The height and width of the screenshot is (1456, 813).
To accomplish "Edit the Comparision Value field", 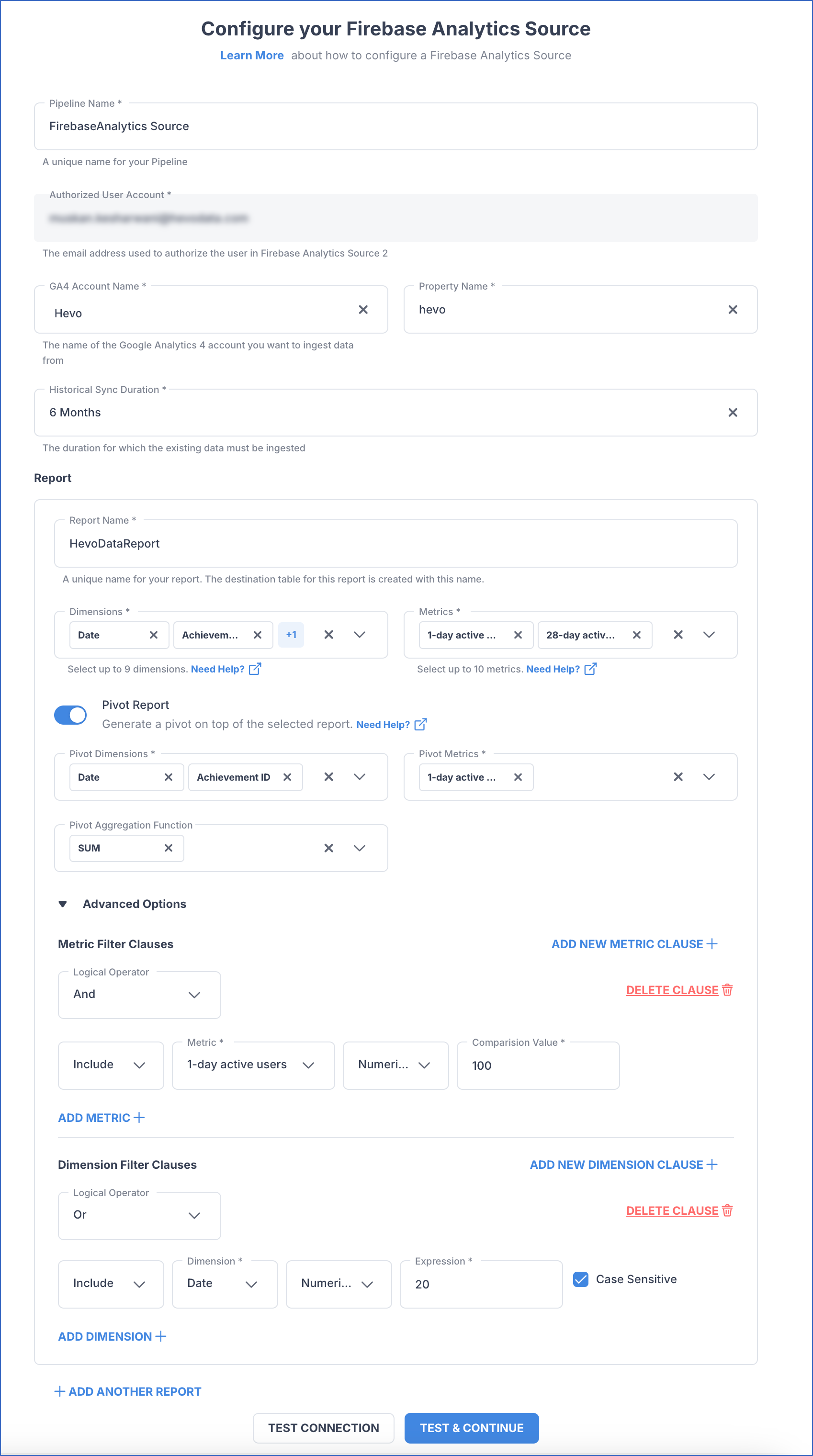I will 537,1065.
